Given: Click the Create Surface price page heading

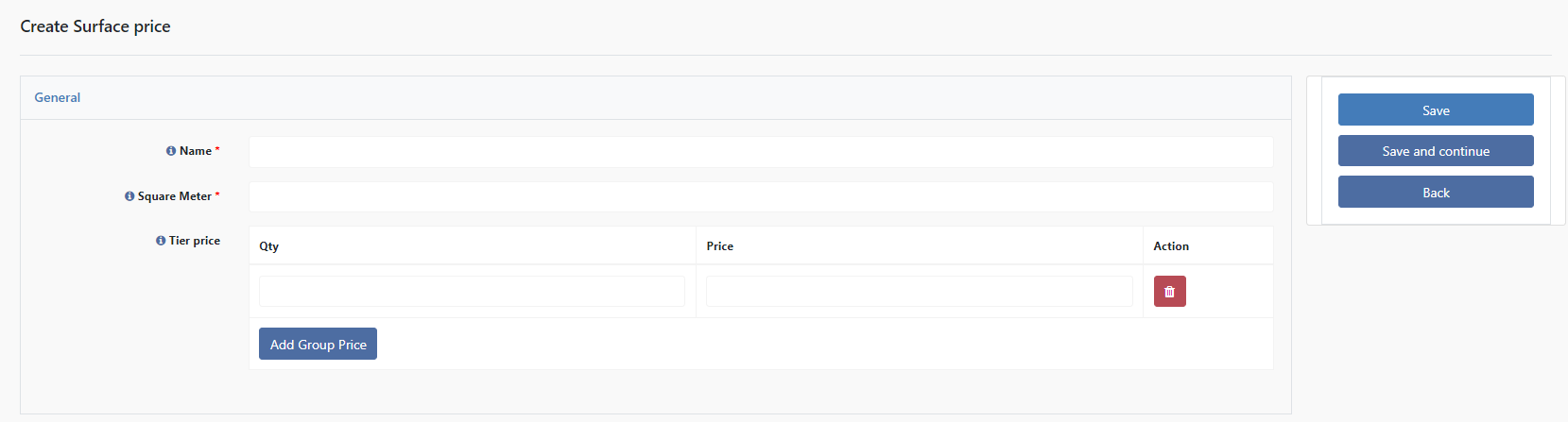Looking at the screenshot, I should 95,26.
